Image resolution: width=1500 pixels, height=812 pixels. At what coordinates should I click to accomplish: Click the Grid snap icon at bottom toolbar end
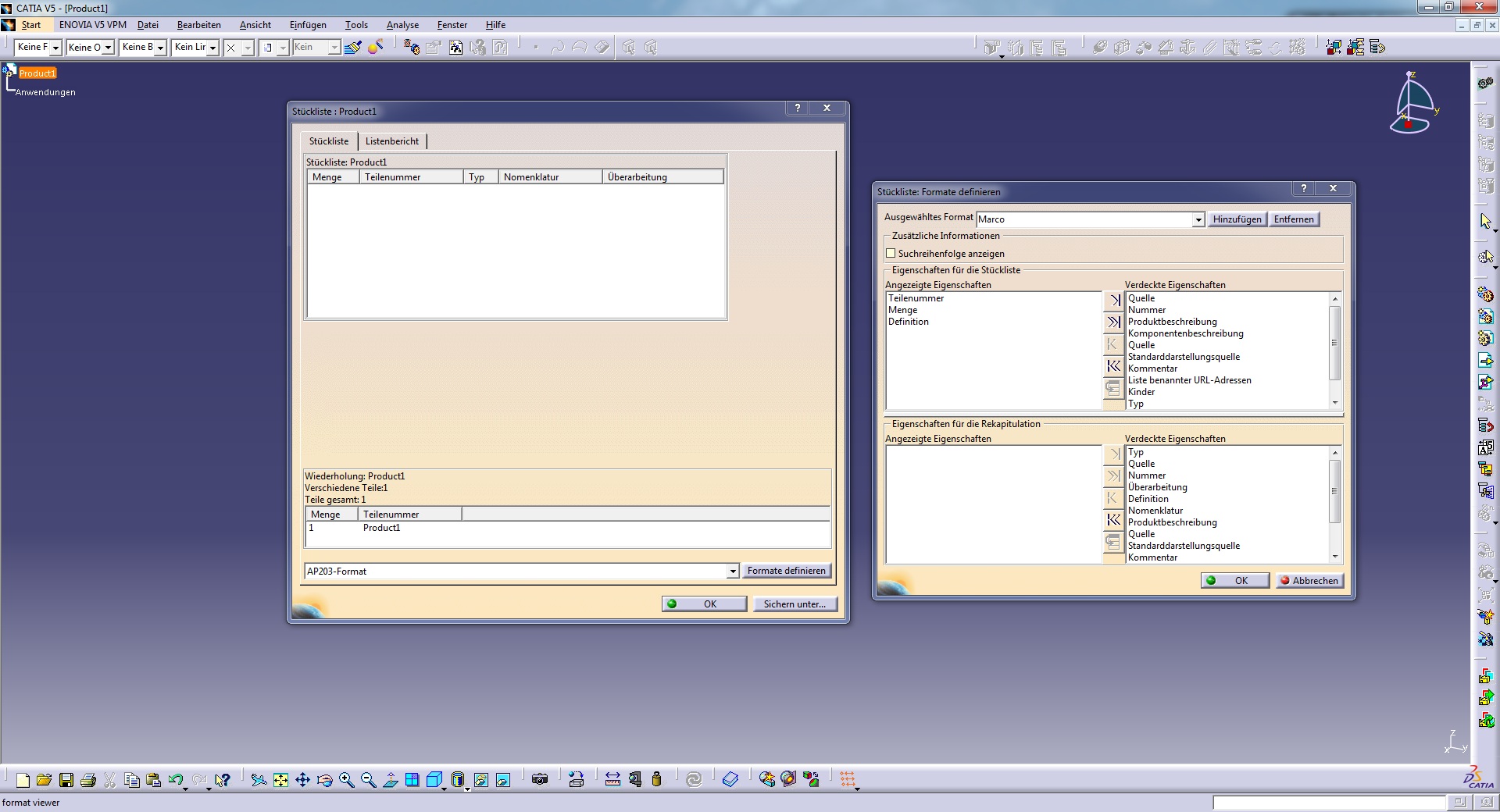[848, 779]
